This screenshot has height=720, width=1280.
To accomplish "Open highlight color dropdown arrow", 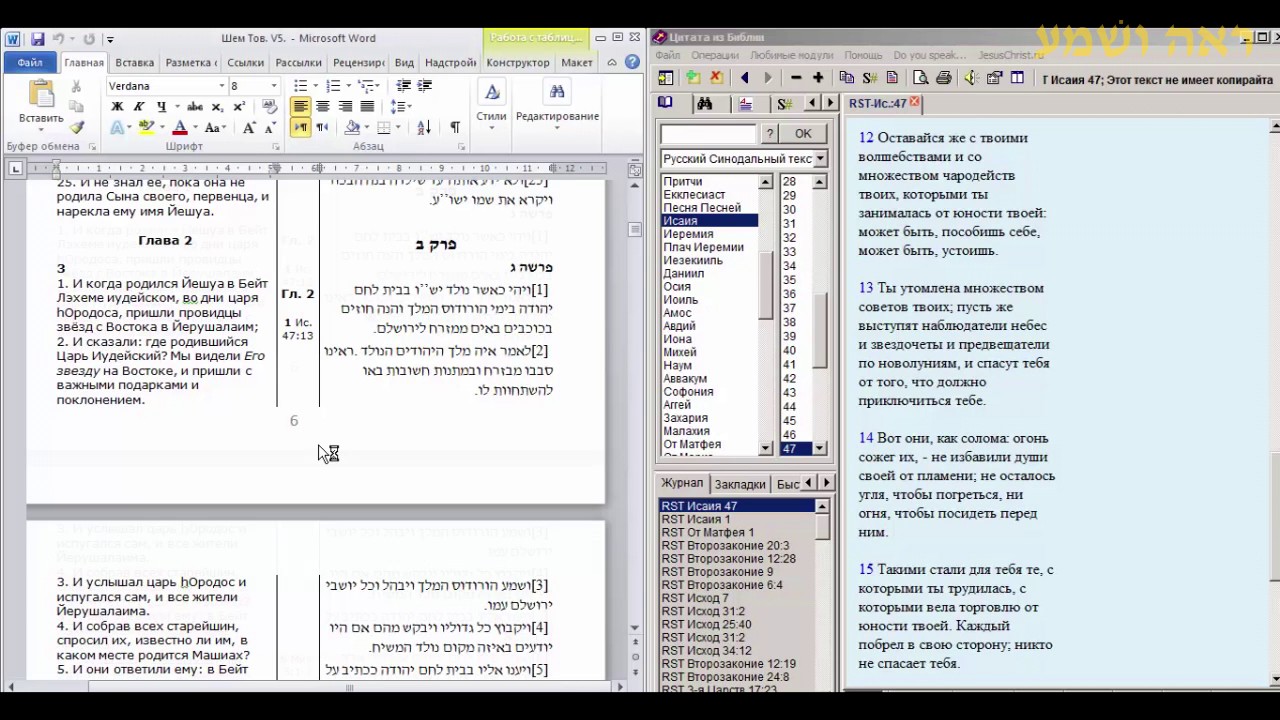I will (162, 127).
